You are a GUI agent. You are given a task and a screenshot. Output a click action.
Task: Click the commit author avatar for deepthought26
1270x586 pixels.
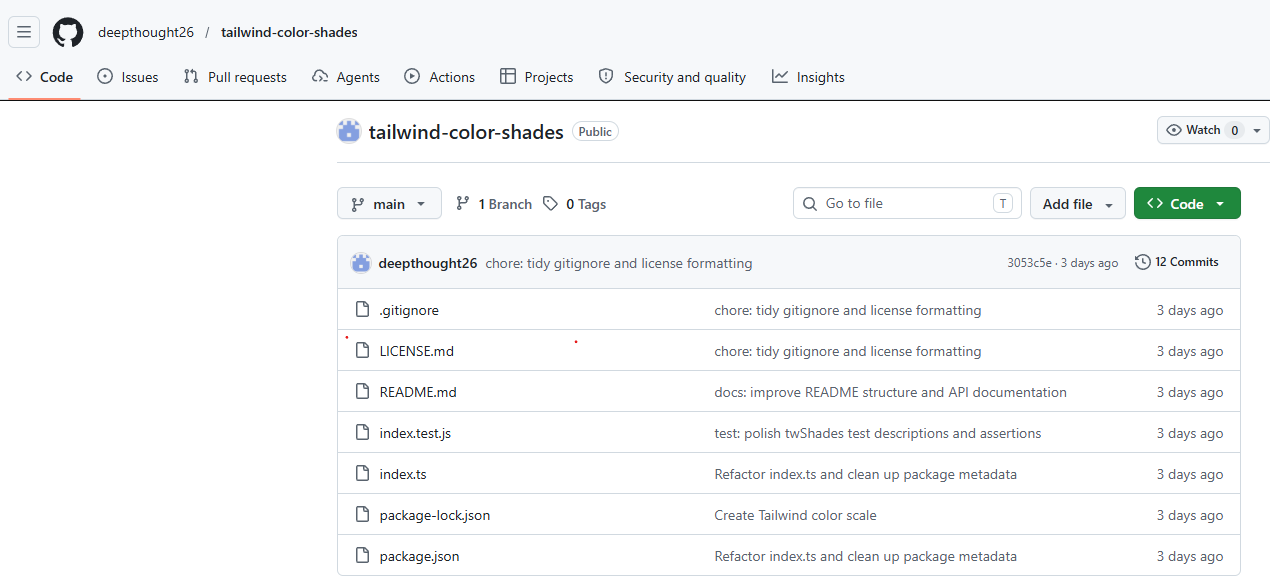click(361, 263)
